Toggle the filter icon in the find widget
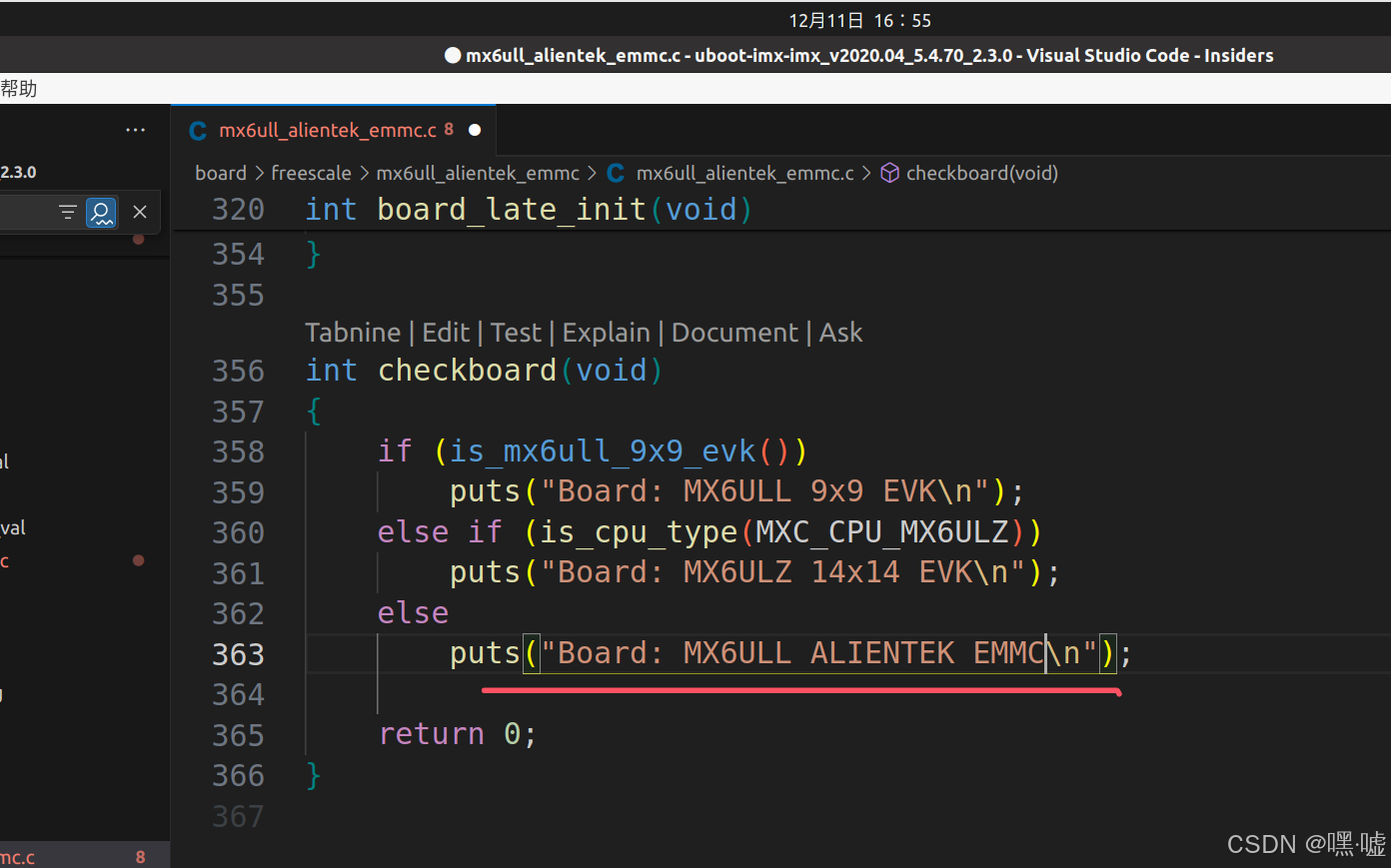1391x868 pixels. (67, 212)
